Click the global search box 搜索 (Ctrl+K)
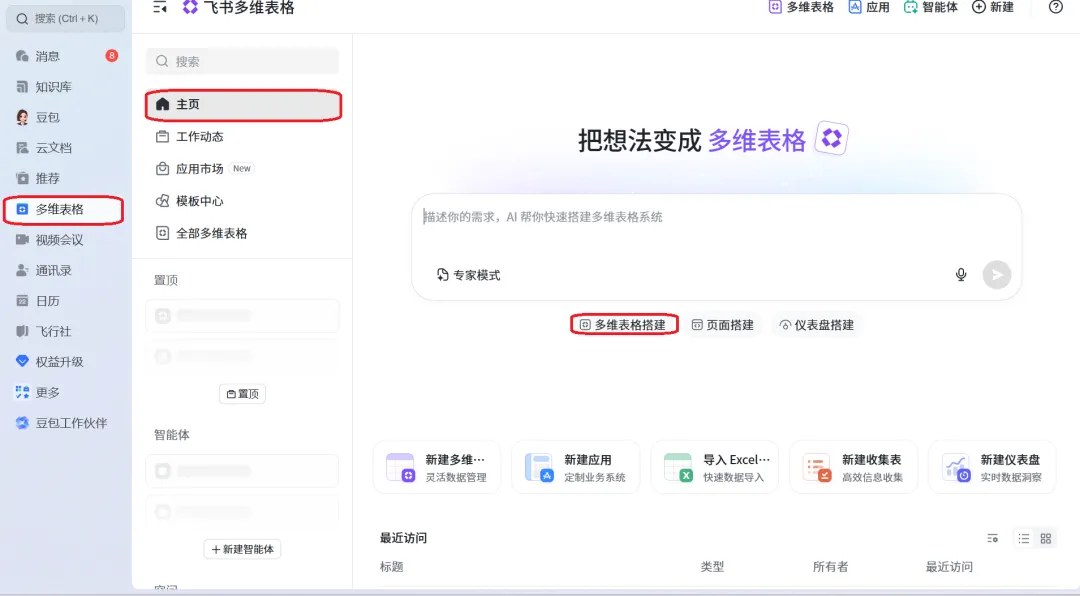This screenshot has width=1080, height=596. (x=65, y=19)
